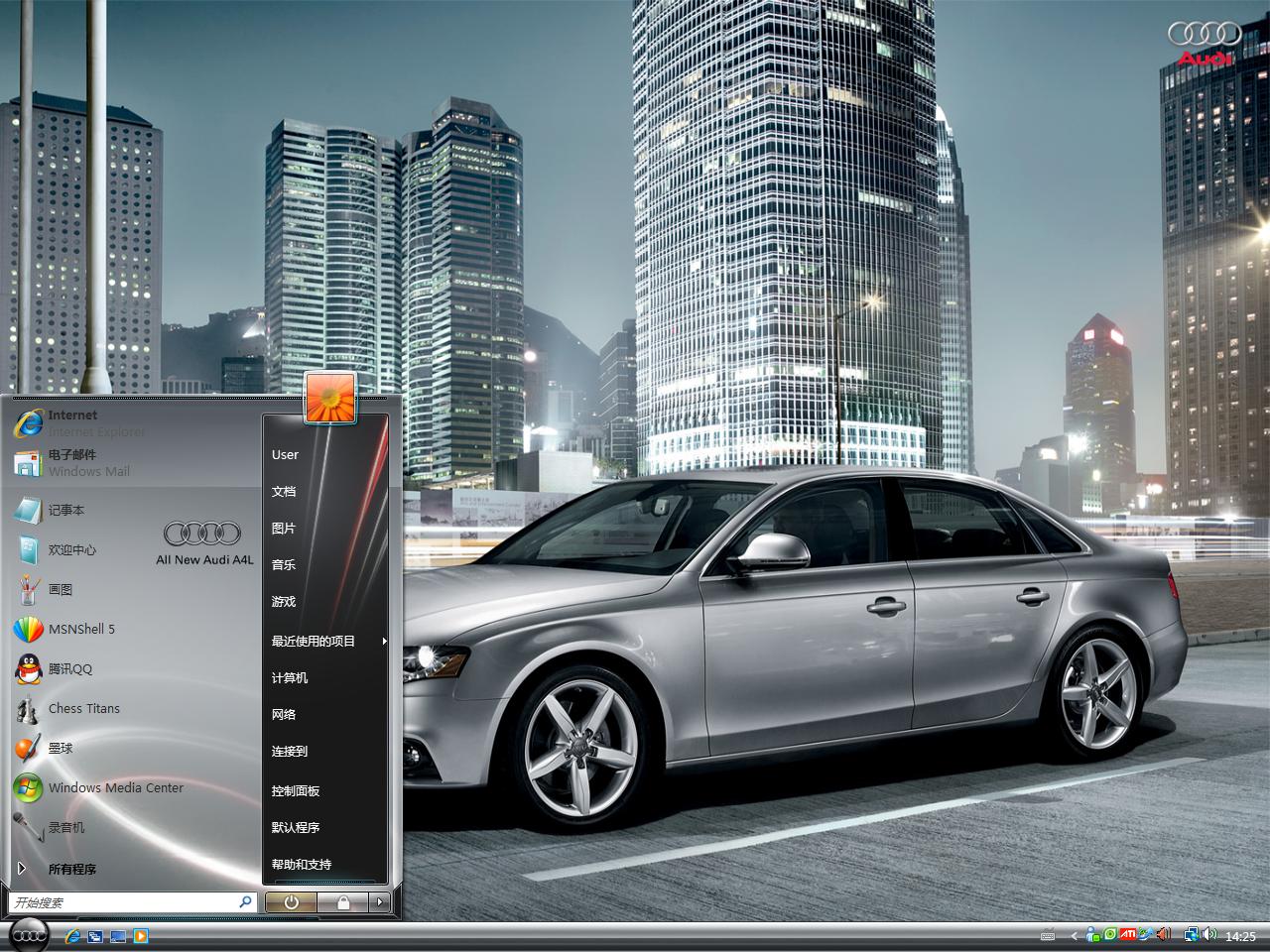Start the Chess Titans game
The image size is (1270, 952).
click(x=132, y=708)
